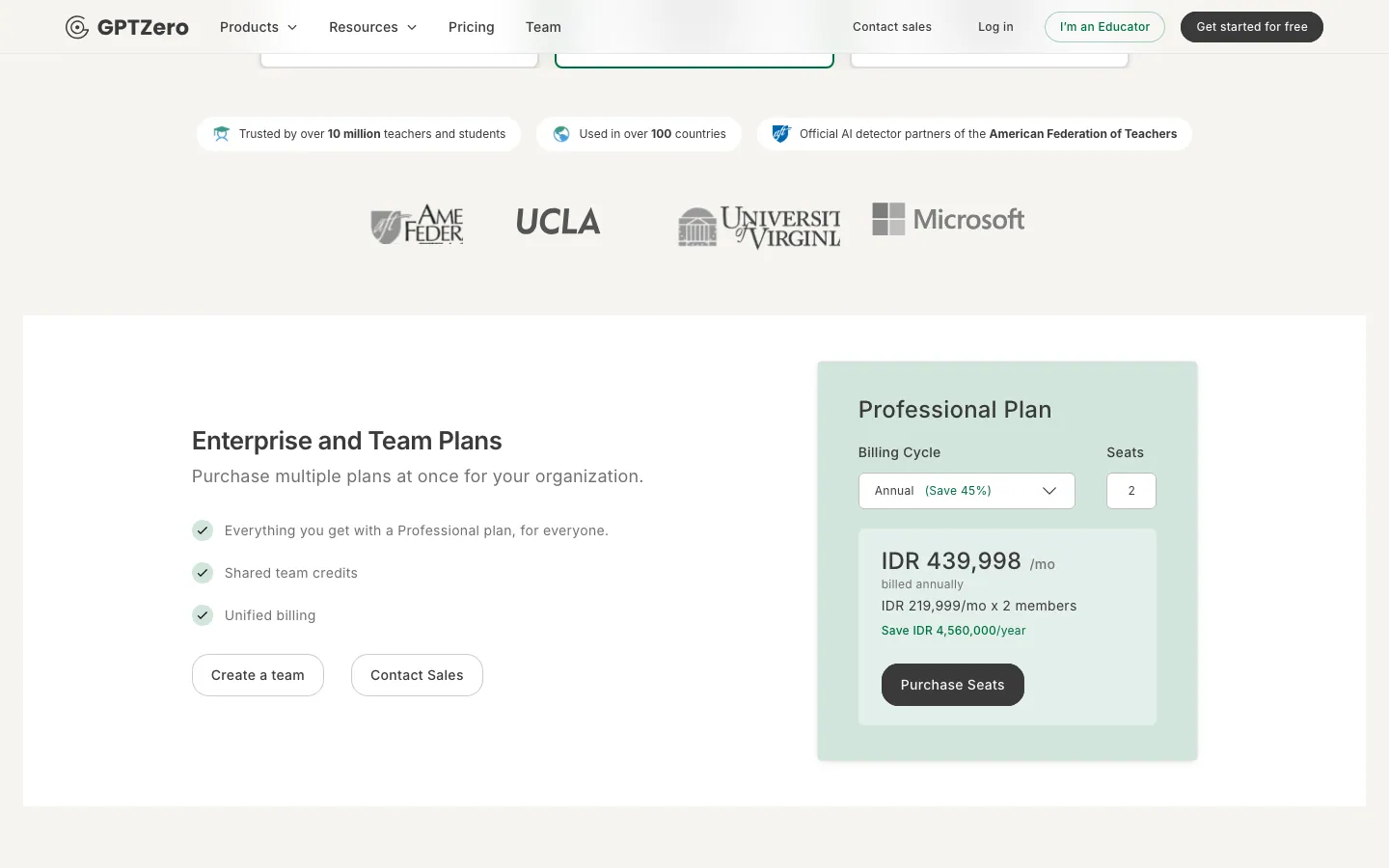
Task: Click the American Federation of Teachers logo
Action: 417,224
